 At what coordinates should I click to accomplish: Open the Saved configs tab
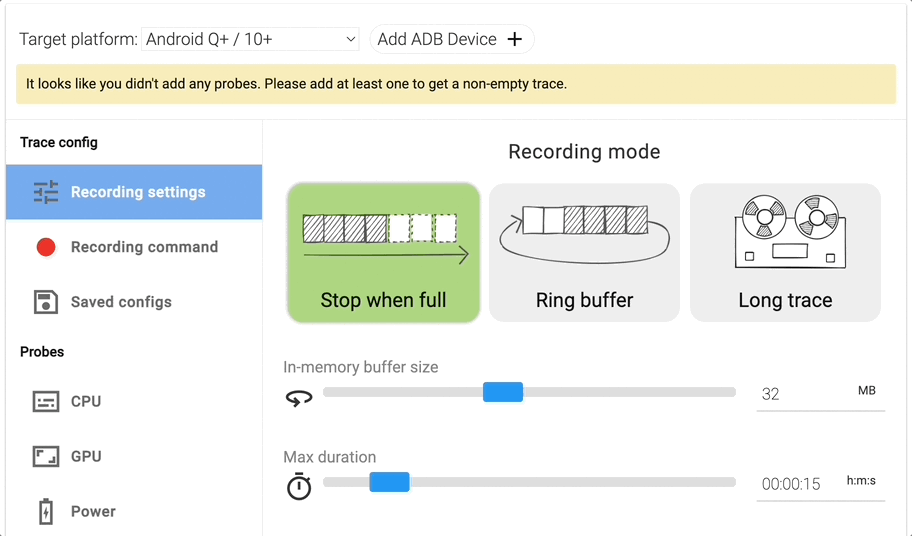click(x=121, y=302)
